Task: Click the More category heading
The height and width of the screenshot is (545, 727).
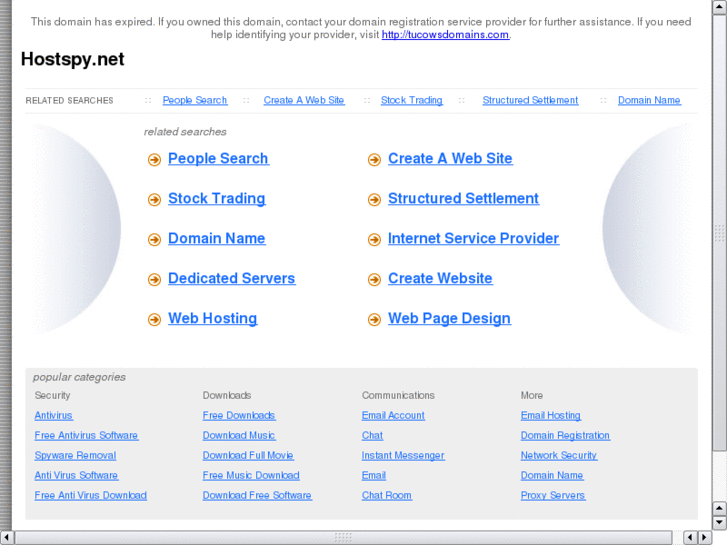Action: [531, 396]
